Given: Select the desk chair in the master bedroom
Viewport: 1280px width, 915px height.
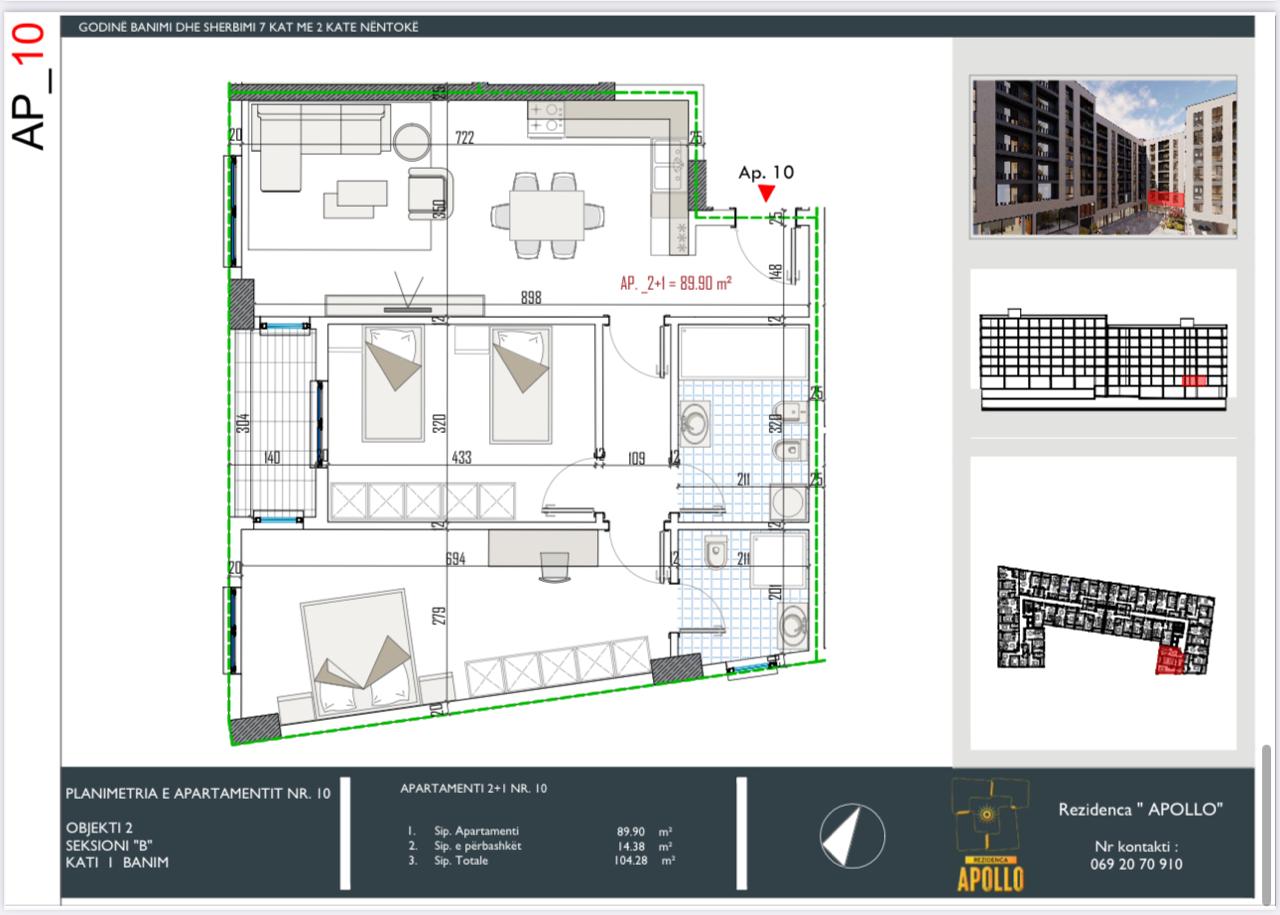Looking at the screenshot, I should click(x=553, y=566).
